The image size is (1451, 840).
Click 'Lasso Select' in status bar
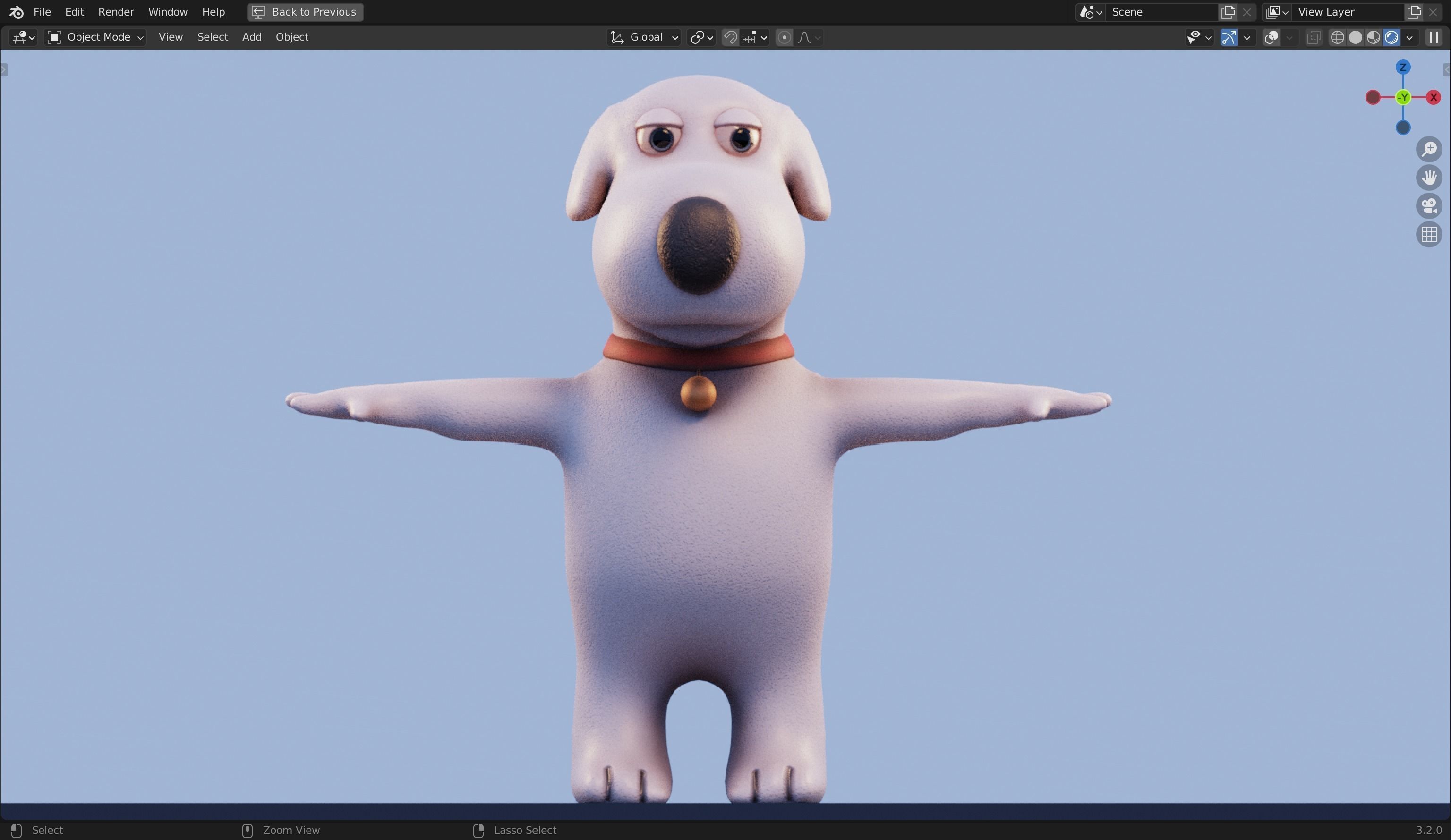click(525, 830)
